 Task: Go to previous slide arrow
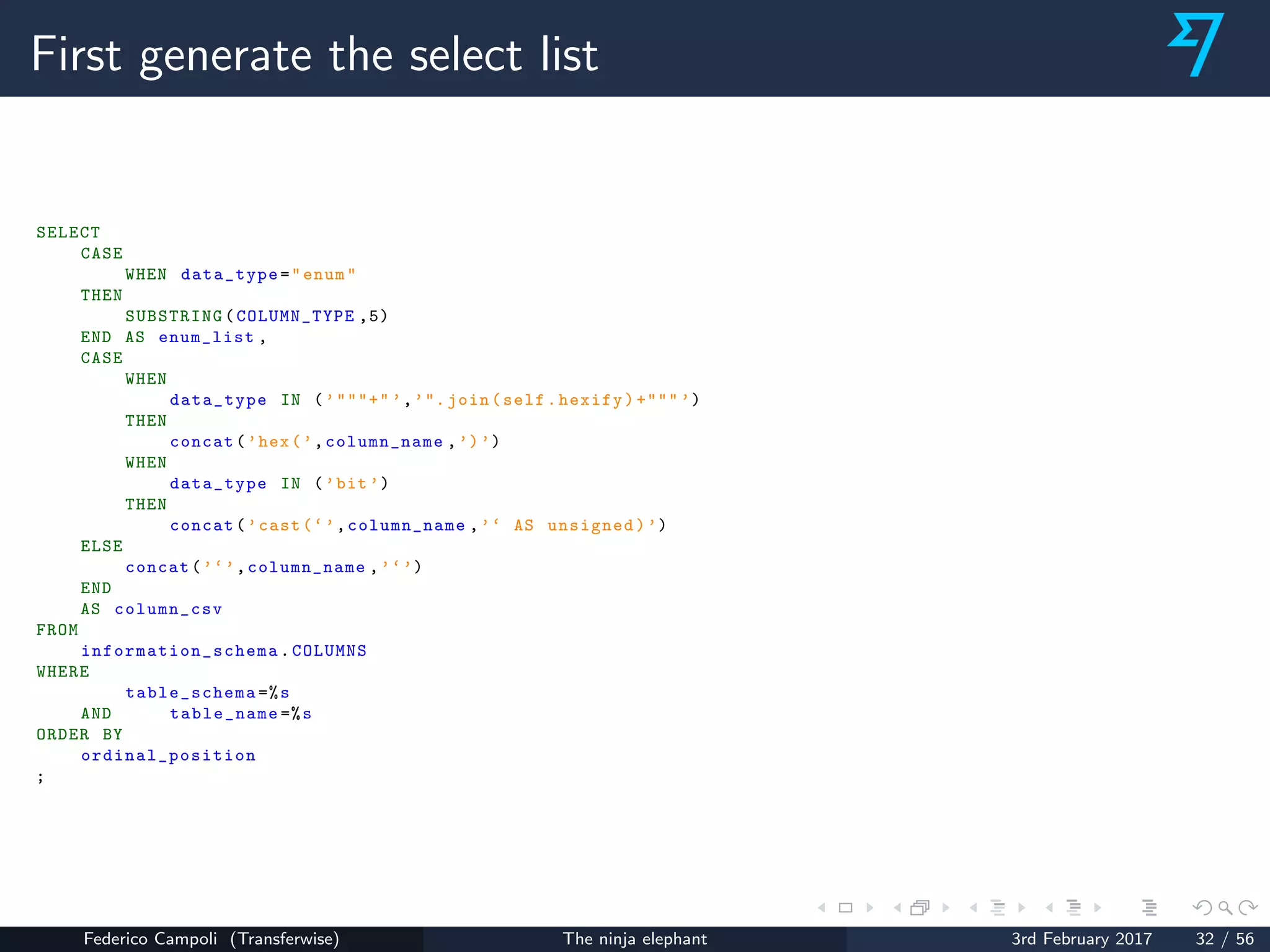(x=822, y=908)
